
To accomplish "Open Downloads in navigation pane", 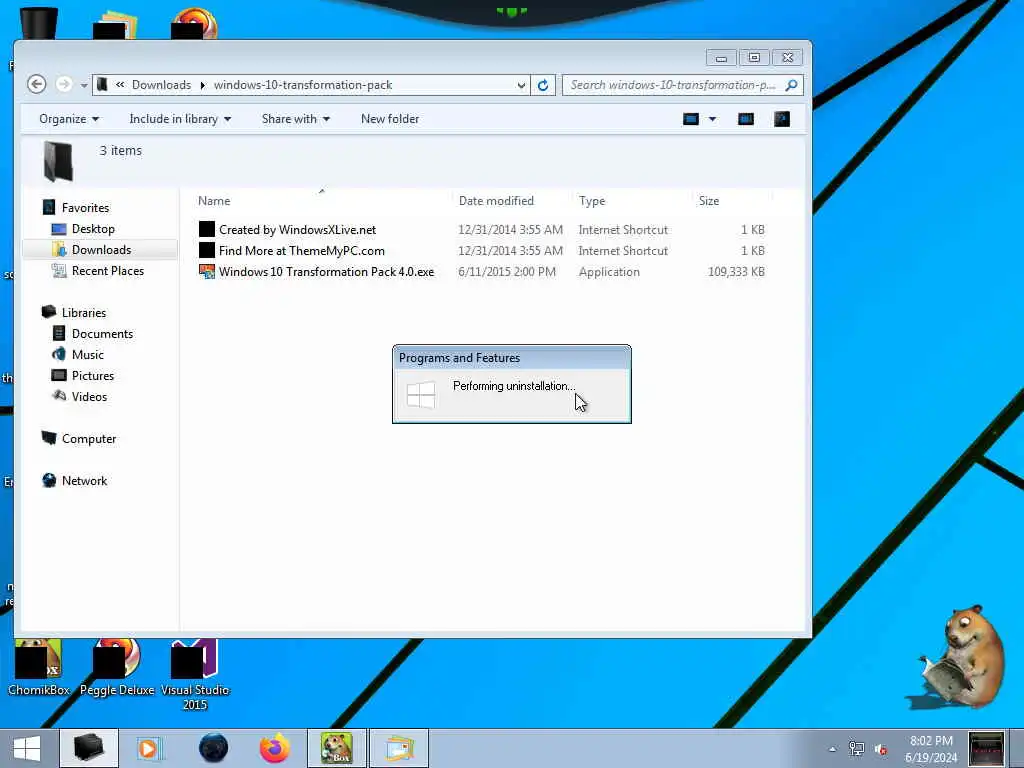I will (x=101, y=249).
